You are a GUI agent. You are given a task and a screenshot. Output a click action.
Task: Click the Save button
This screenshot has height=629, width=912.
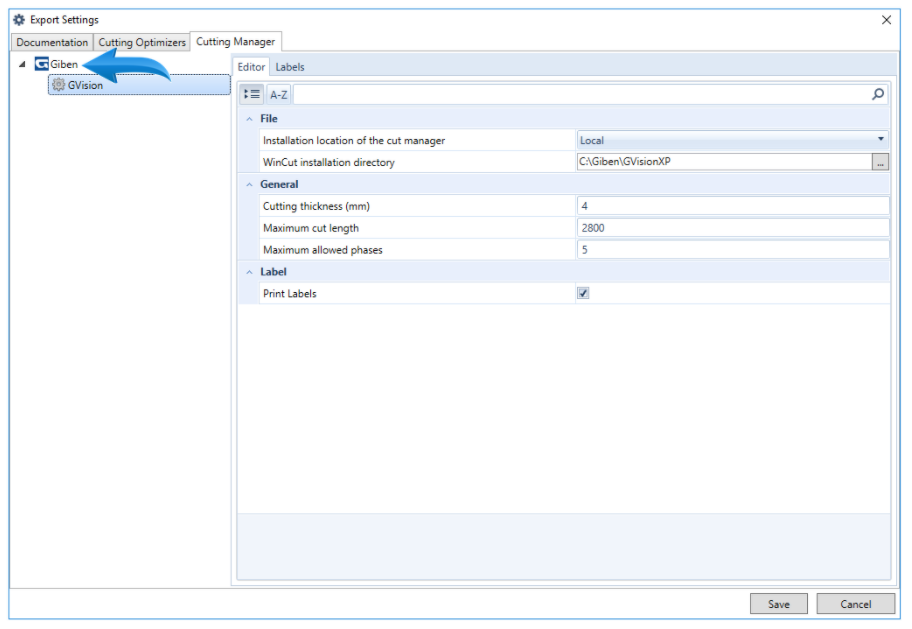click(x=779, y=604)
